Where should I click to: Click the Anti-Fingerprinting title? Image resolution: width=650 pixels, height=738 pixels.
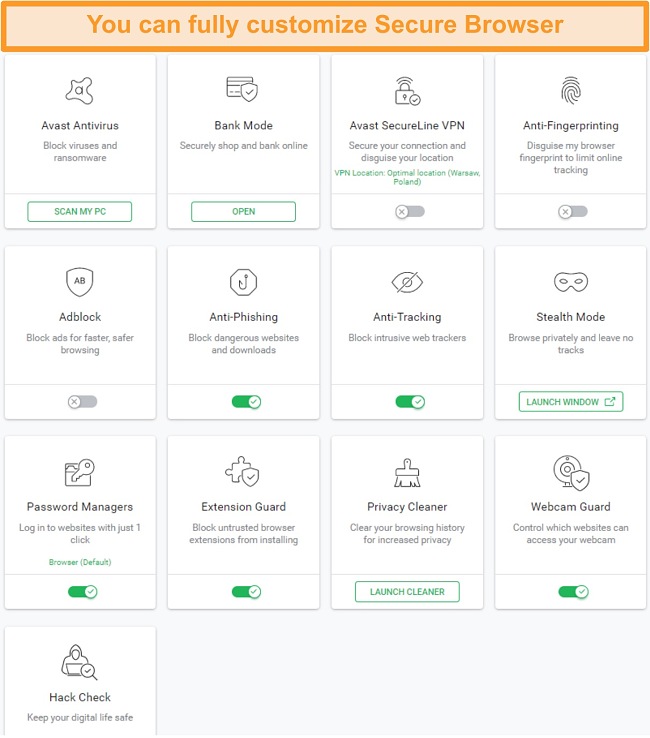tap(570, 126)
